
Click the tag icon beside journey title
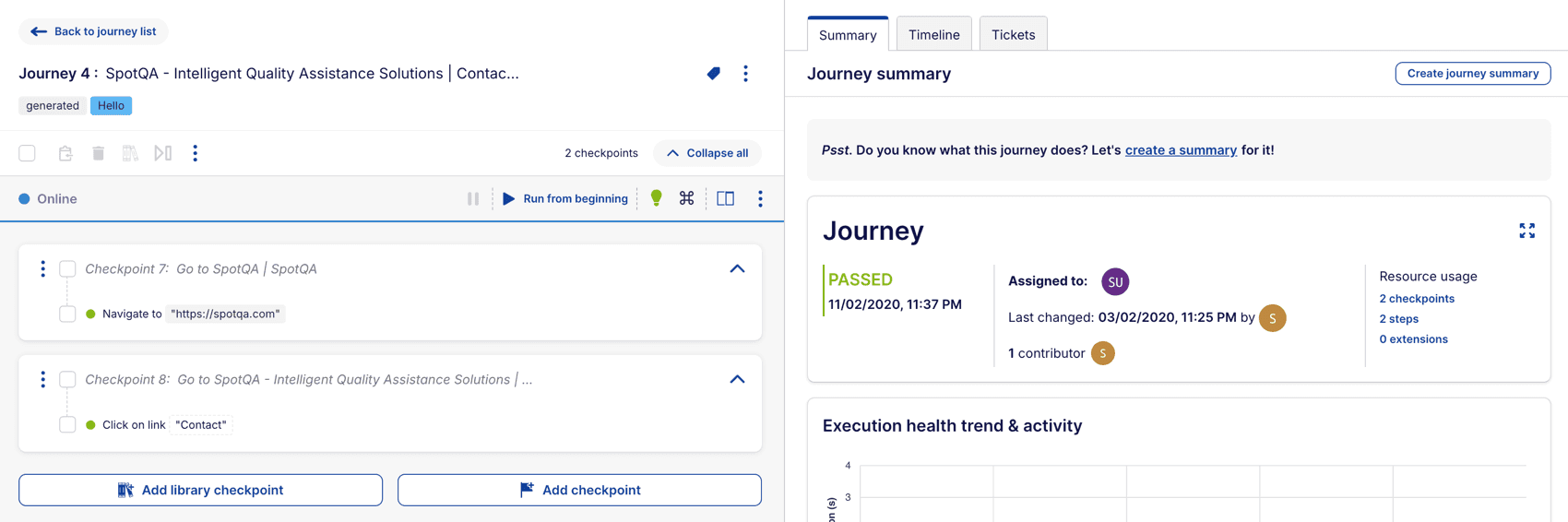pos(713,74)
